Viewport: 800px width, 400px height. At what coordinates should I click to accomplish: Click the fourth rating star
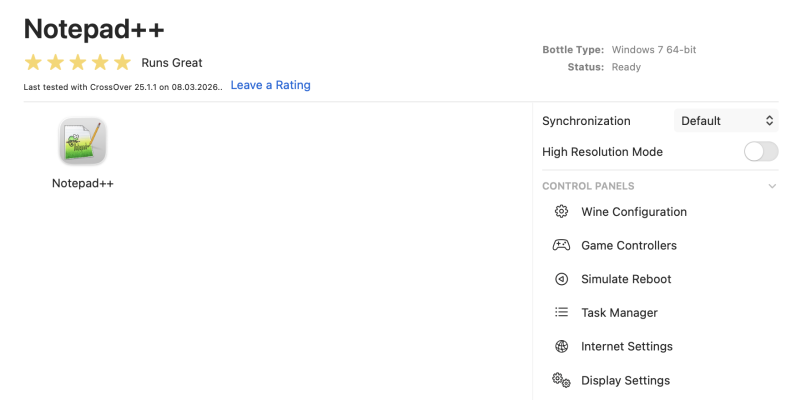click(x=101, y=62)
